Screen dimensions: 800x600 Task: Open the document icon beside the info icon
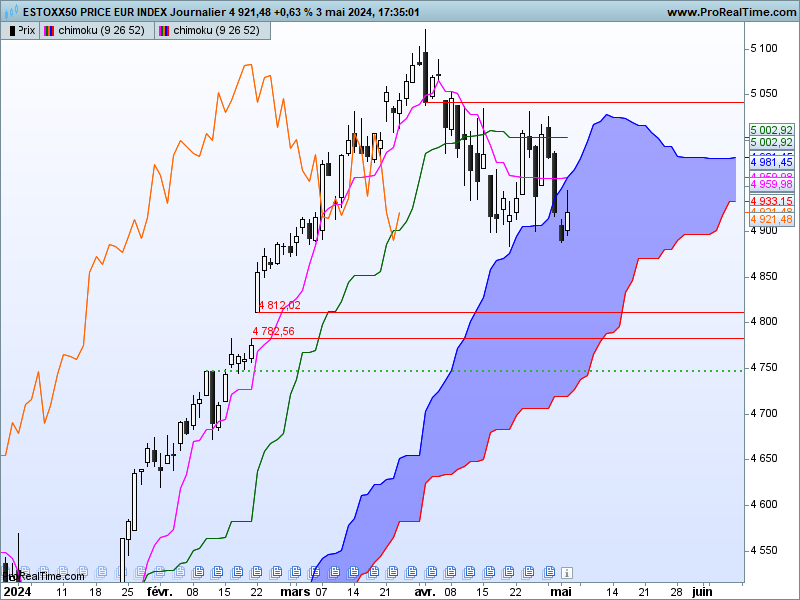point(548,571)
